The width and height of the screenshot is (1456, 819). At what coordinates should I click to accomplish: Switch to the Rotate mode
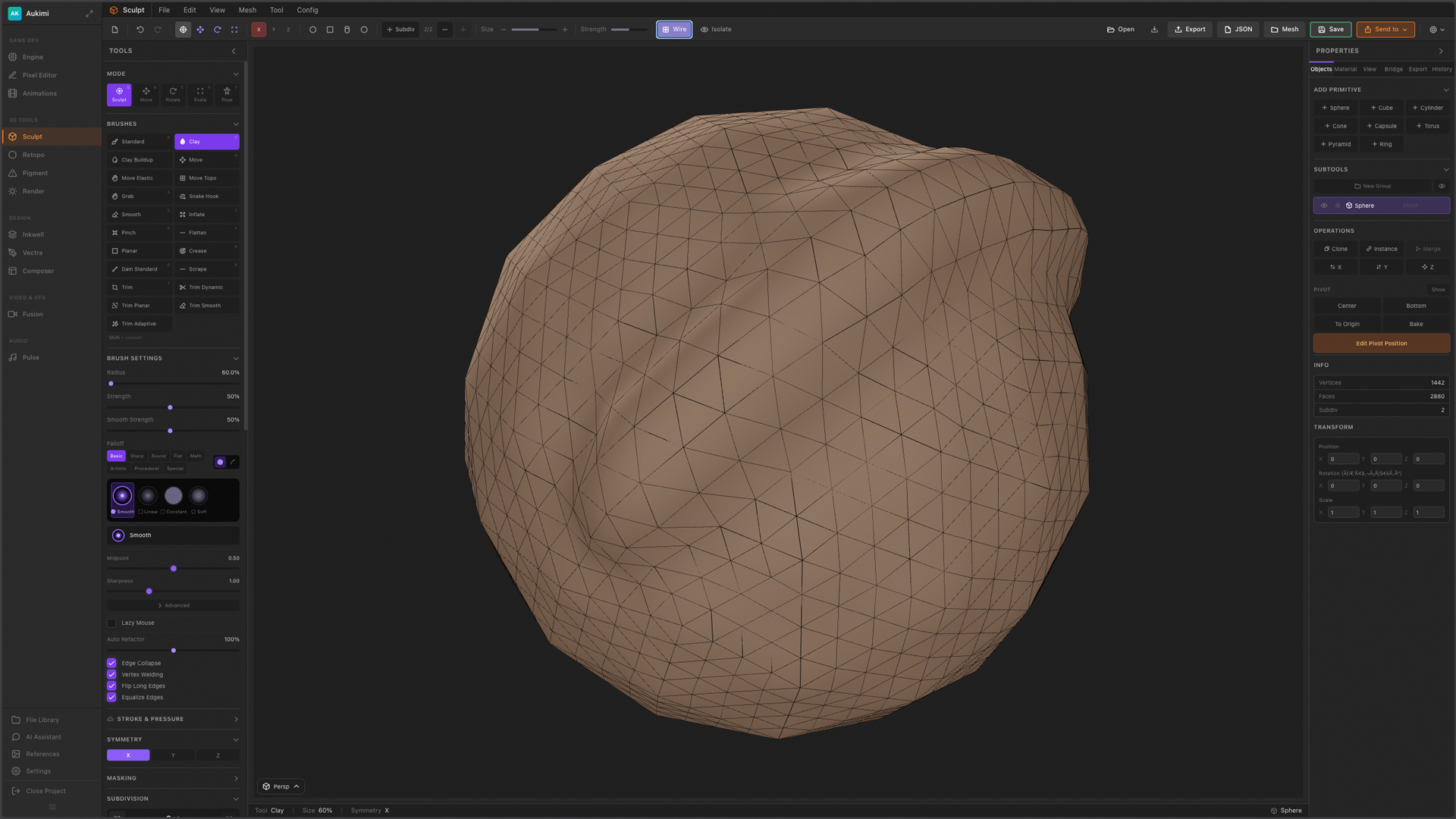click(173, 94)
